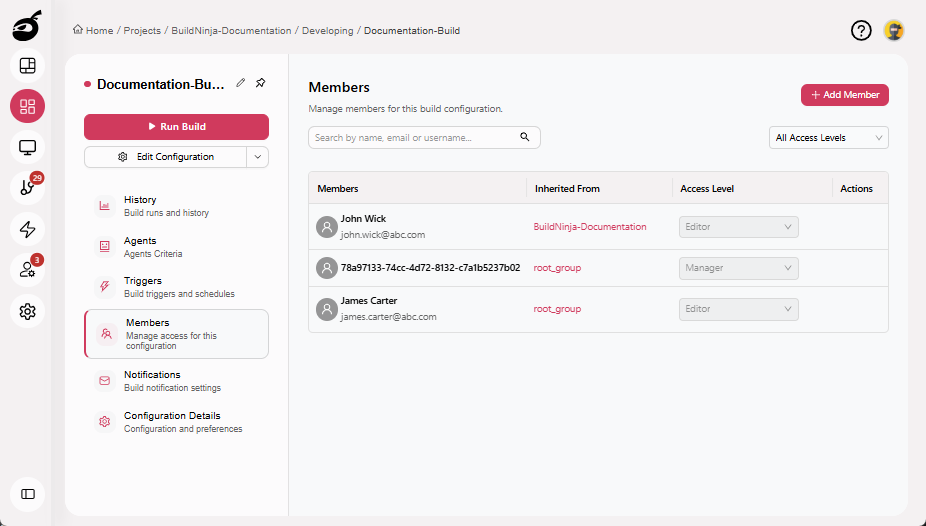Open the settings gear in sidebar

tap(27, 311)
